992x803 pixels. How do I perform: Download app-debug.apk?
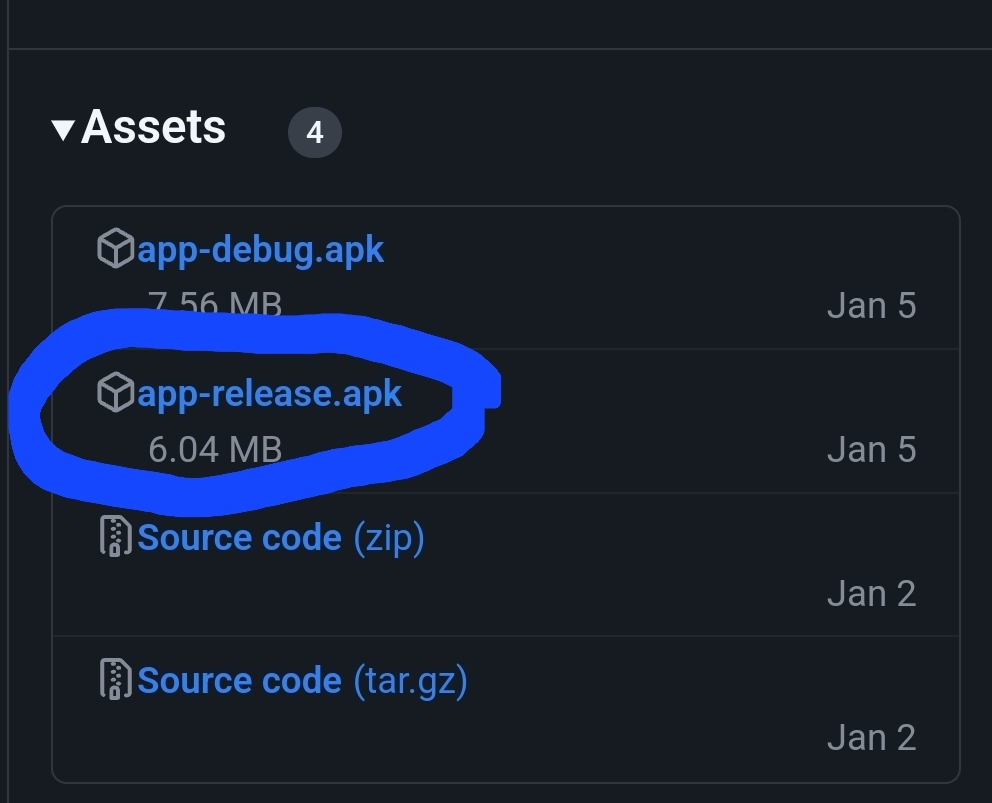point(260,249)
